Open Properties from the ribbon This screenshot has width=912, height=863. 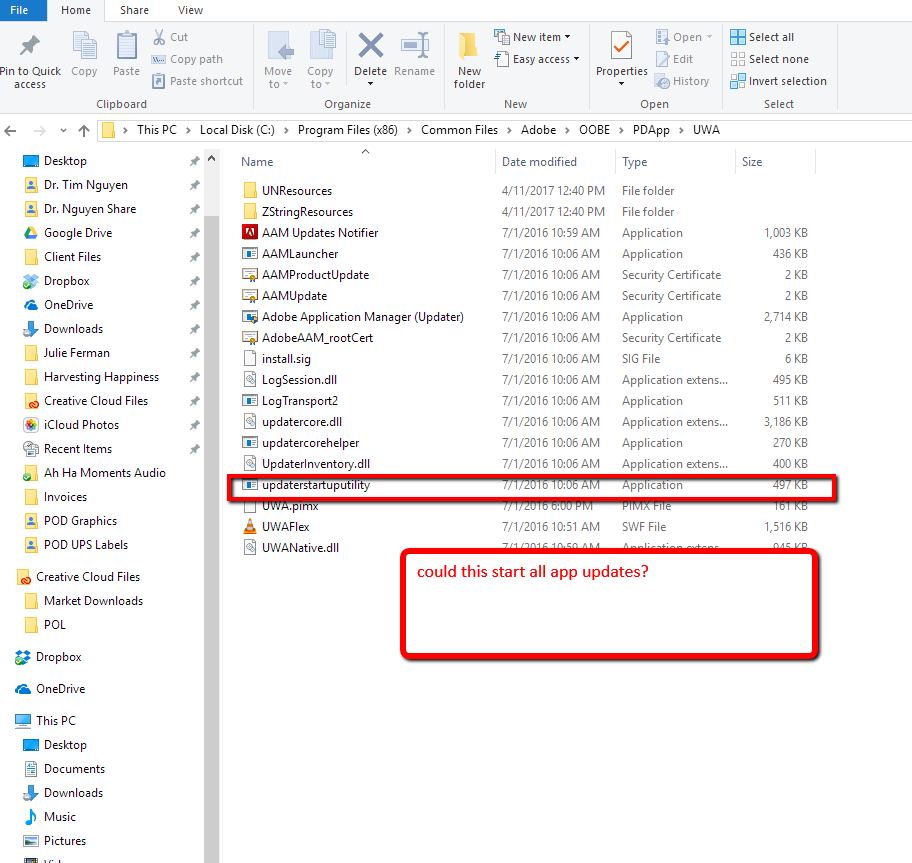[x=621, y=55]
